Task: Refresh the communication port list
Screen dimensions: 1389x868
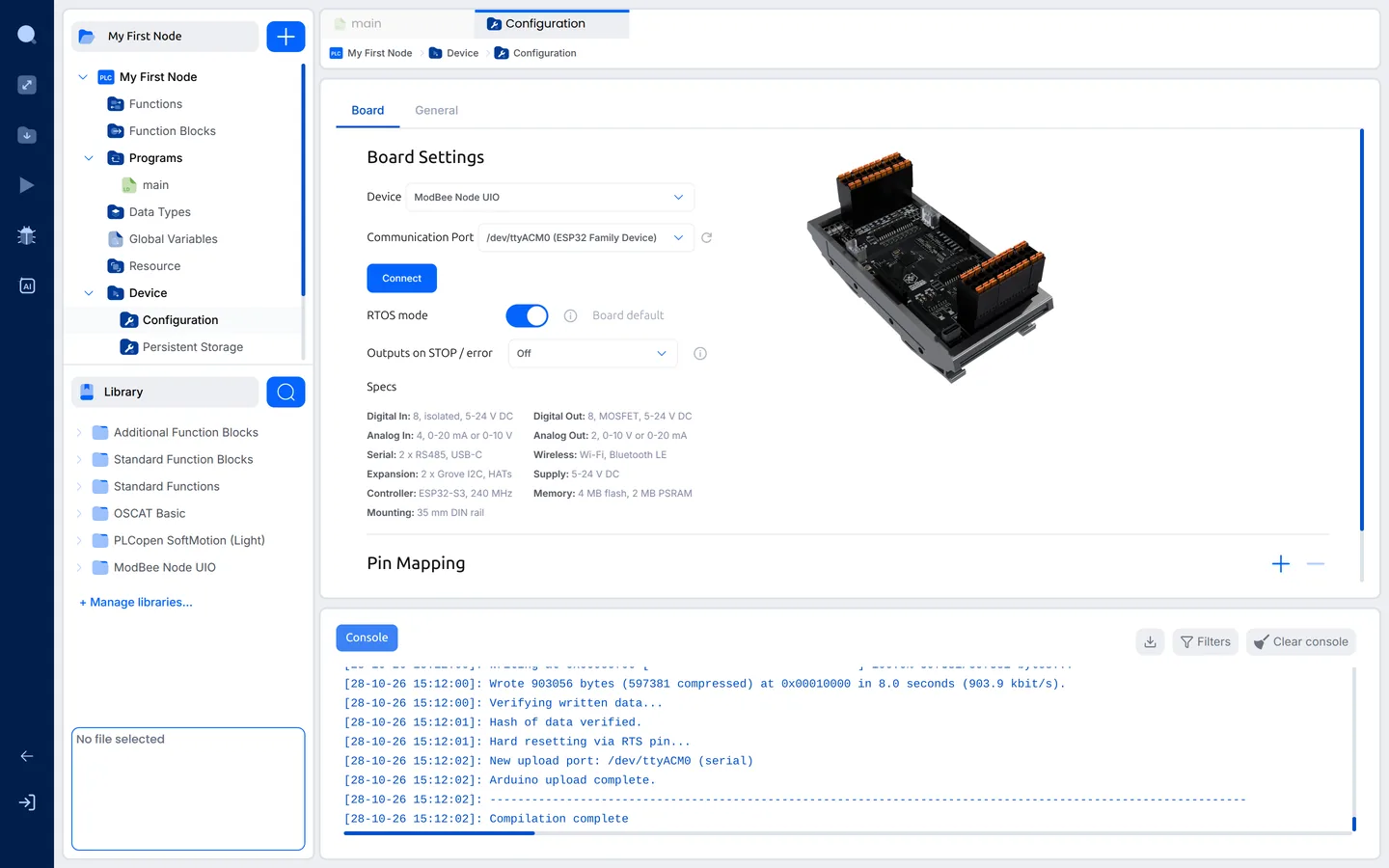Action: (x=706, y=237)
